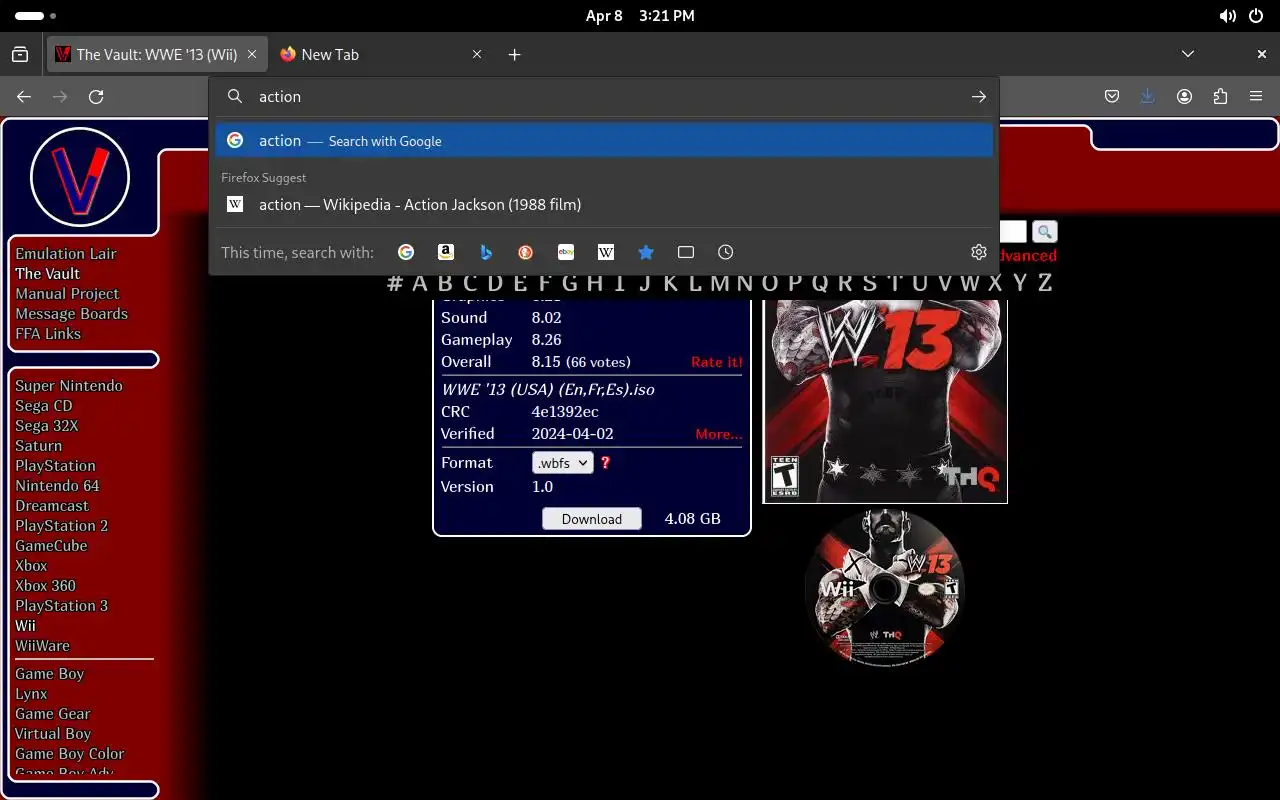Browse games starting with # symbol
The height and width of the screenshot is (800, 1280).
coord(395,283)
